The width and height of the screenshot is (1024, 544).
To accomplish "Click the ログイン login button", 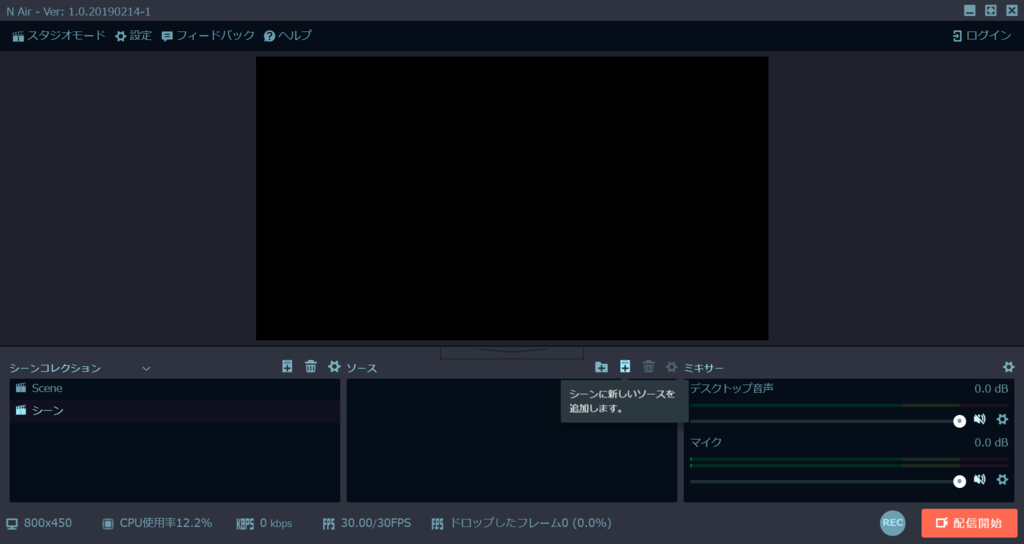I will (x=981, y=36).
